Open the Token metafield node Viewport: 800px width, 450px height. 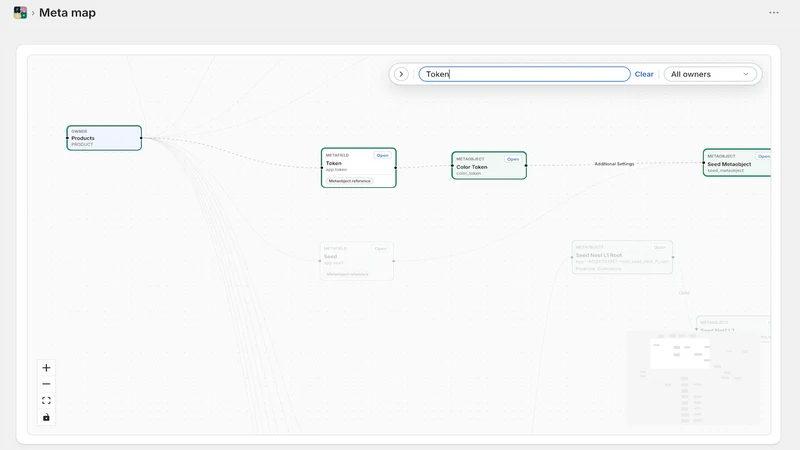coord(382,156)
